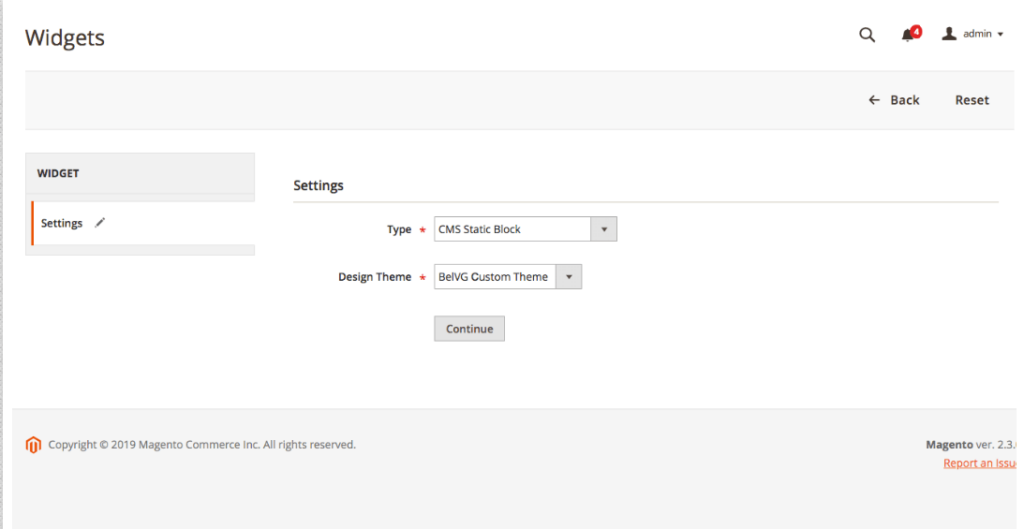Click the WIDGET panel header
The width and height of the screenshot is (1024, 529).
(x=140, y=173)
